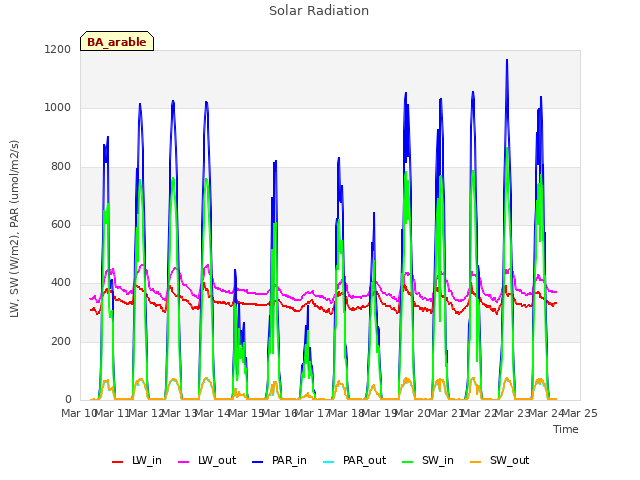This screenshot has height=480, width=640.
Task: Click the PAR_in legend label
Action: click(x=289, y=460)
